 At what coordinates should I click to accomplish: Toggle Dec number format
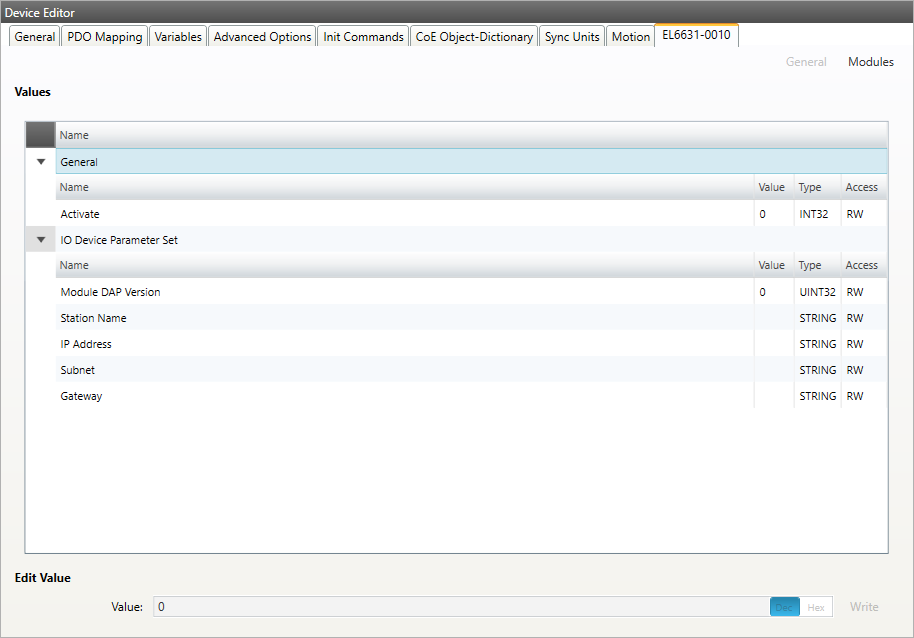(785, 607)
